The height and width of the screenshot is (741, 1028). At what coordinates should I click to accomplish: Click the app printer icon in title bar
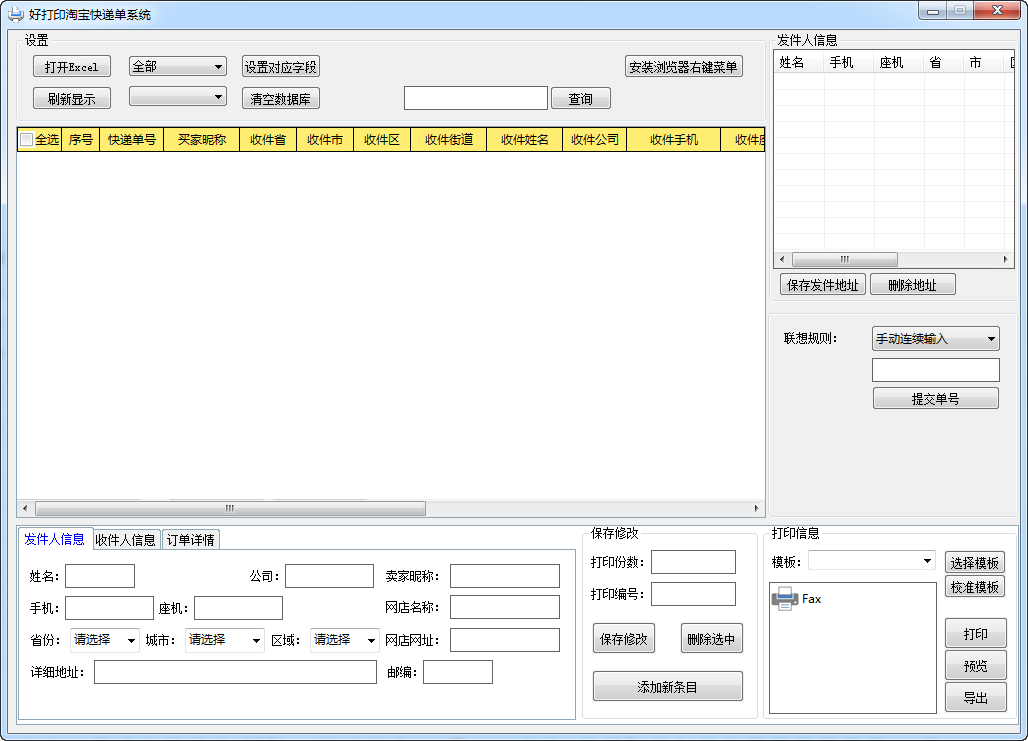(x=15, y=15)
